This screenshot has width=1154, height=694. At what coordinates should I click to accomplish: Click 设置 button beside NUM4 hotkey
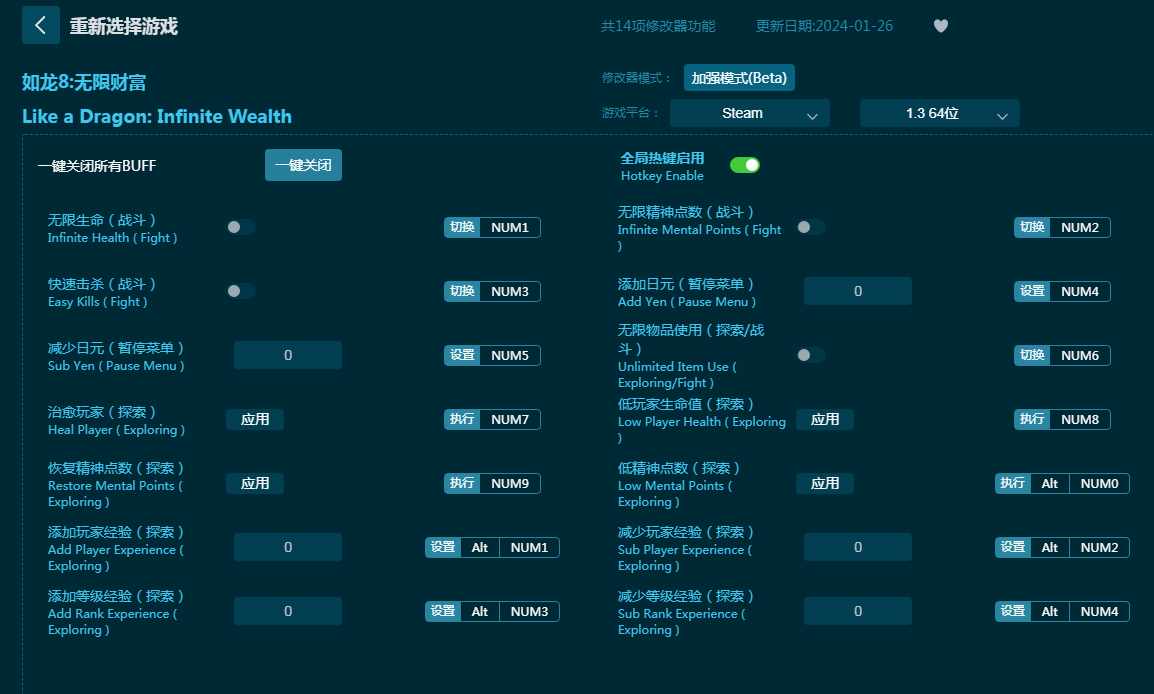point(1032,291)
